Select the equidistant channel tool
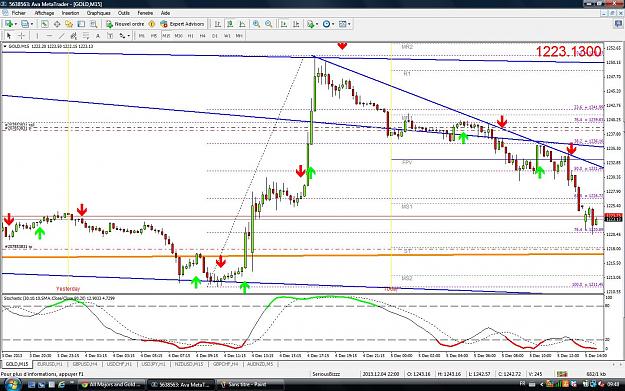Viewport: 625px width, 391px height. tap(73, 36)
